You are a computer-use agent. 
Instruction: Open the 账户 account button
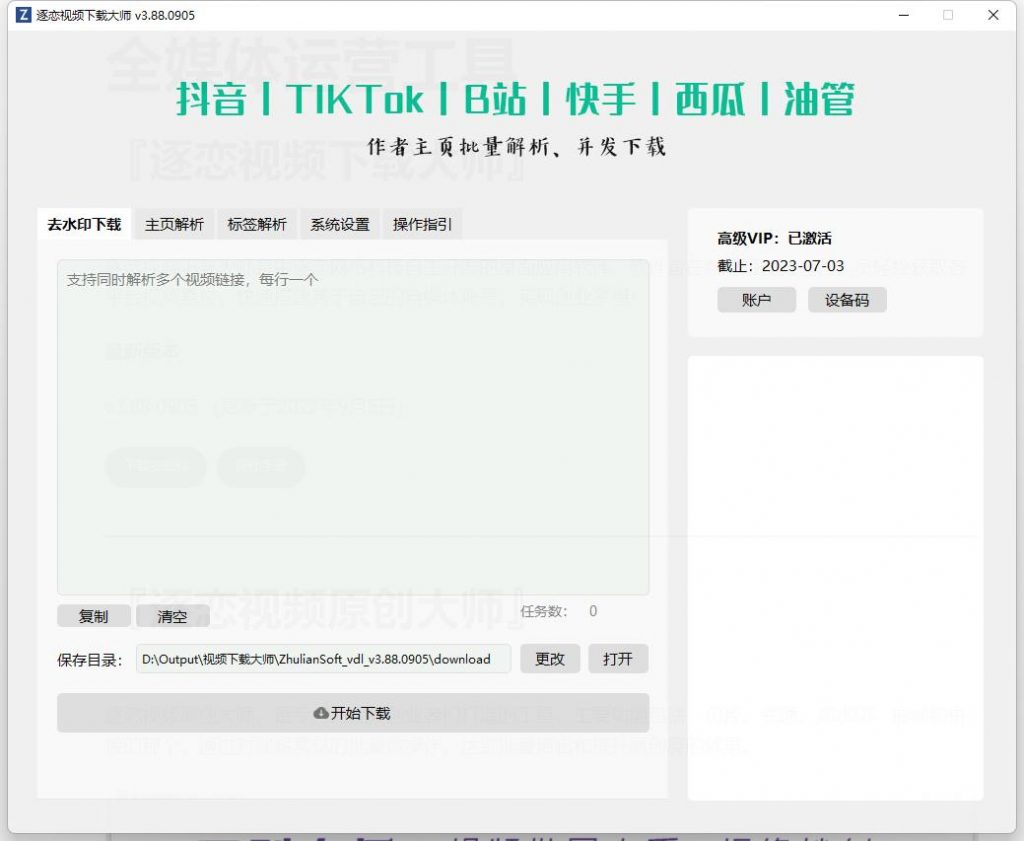(x=756, y=300)
